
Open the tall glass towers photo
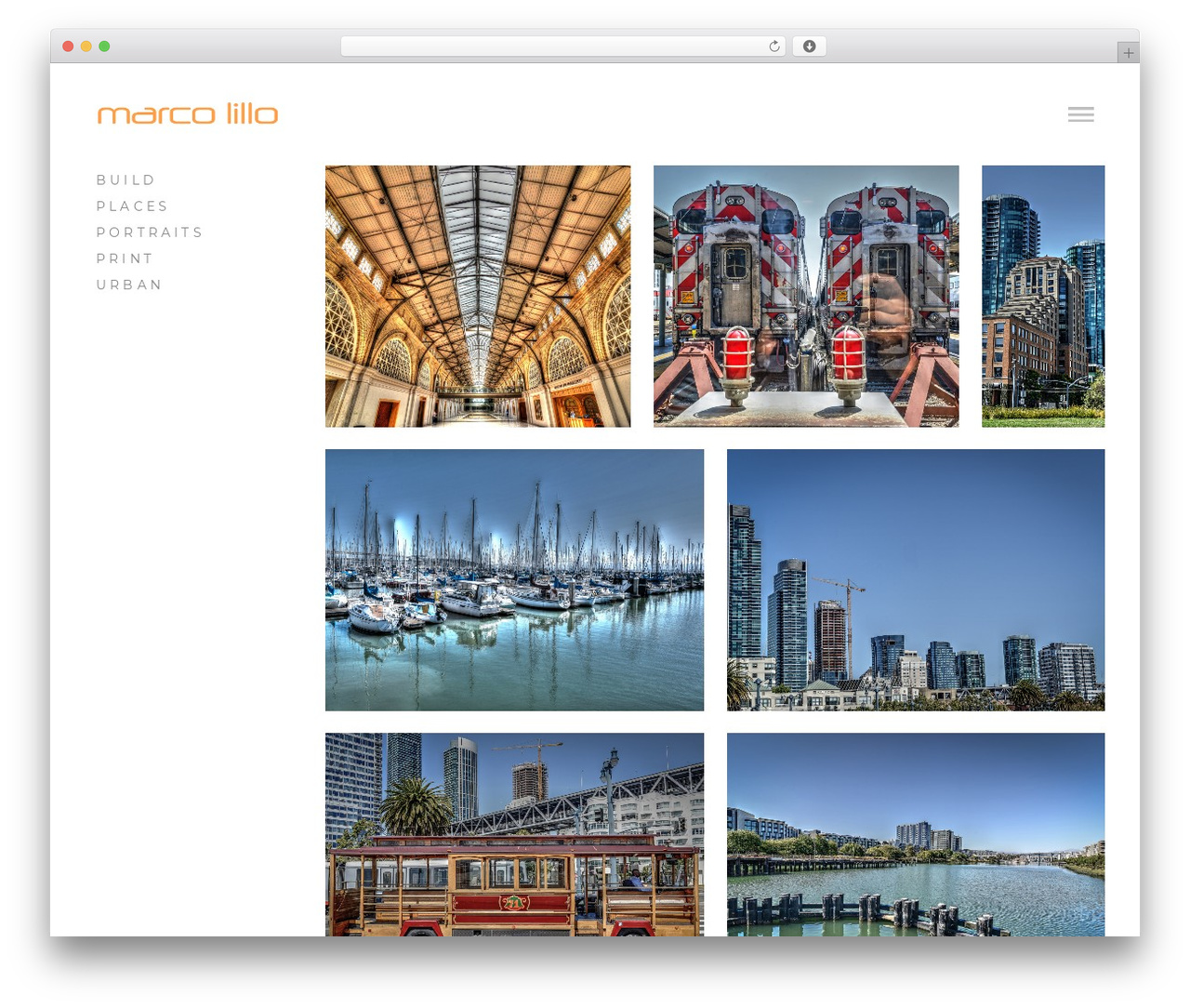[x=1043, y=297]
